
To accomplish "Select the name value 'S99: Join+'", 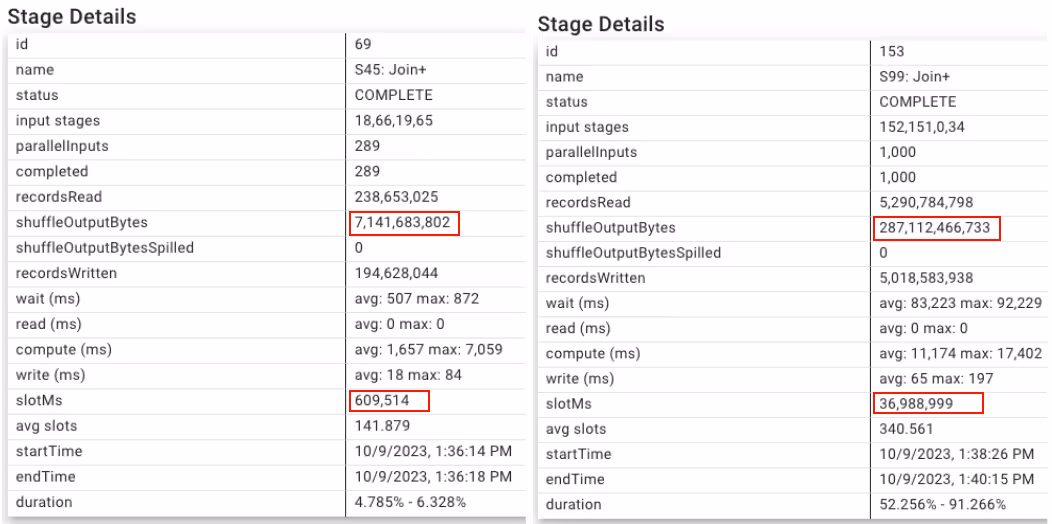I will coord(914,76).
